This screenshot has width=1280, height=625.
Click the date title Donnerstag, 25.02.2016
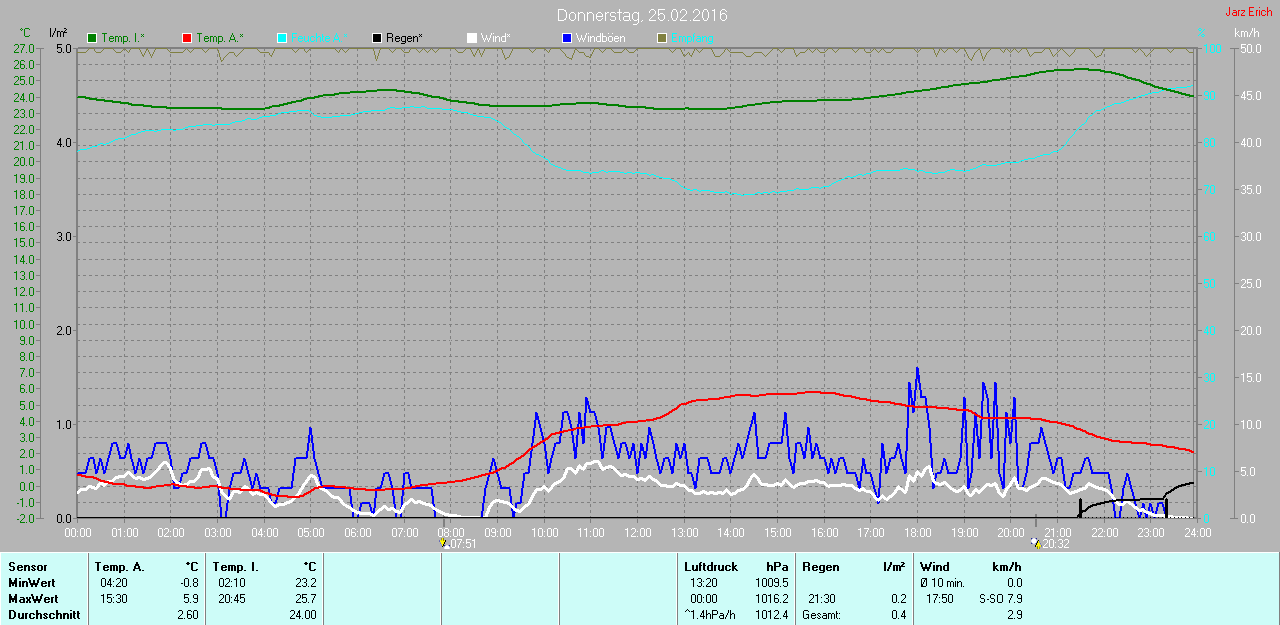click(x=642, y=16)
